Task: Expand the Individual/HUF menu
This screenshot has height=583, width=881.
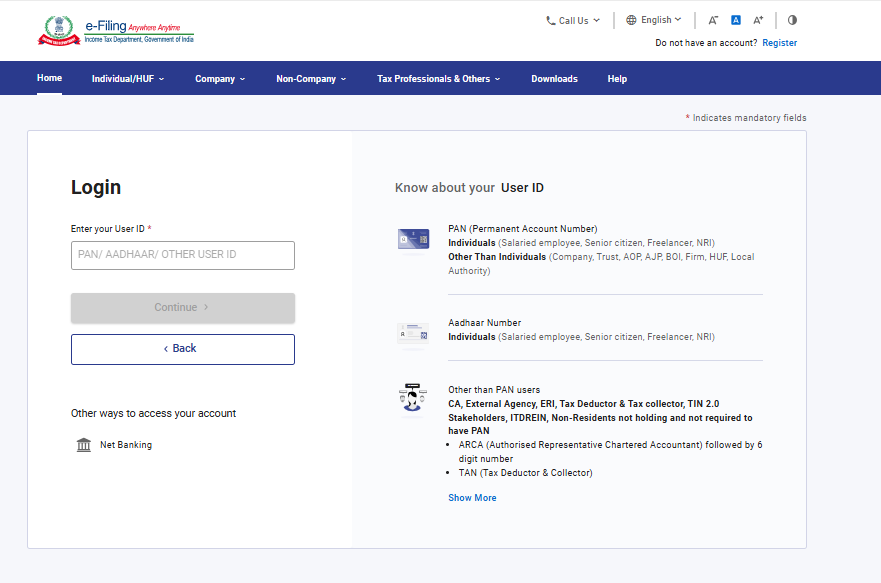Action: coord(128,79)
